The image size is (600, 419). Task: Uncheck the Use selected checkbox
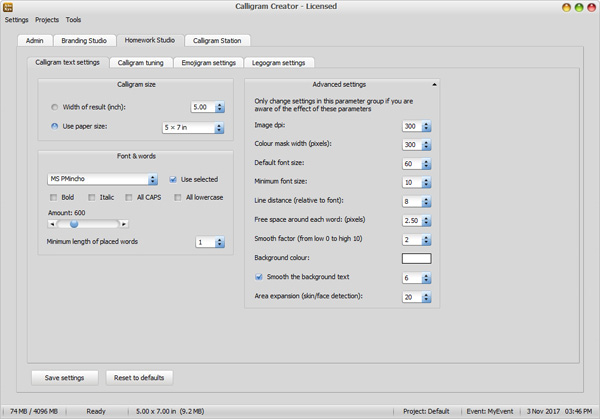coord(173,180)
